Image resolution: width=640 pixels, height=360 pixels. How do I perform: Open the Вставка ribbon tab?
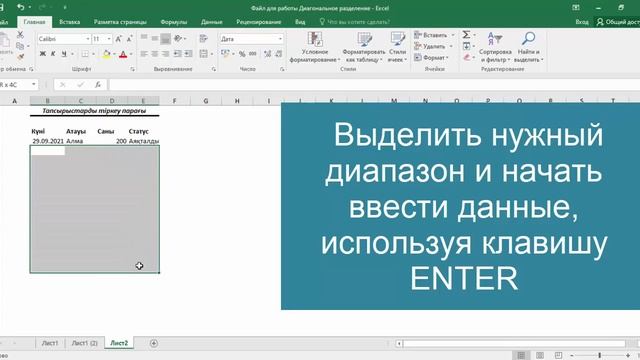pyautogui.click(x=69, y=22)
